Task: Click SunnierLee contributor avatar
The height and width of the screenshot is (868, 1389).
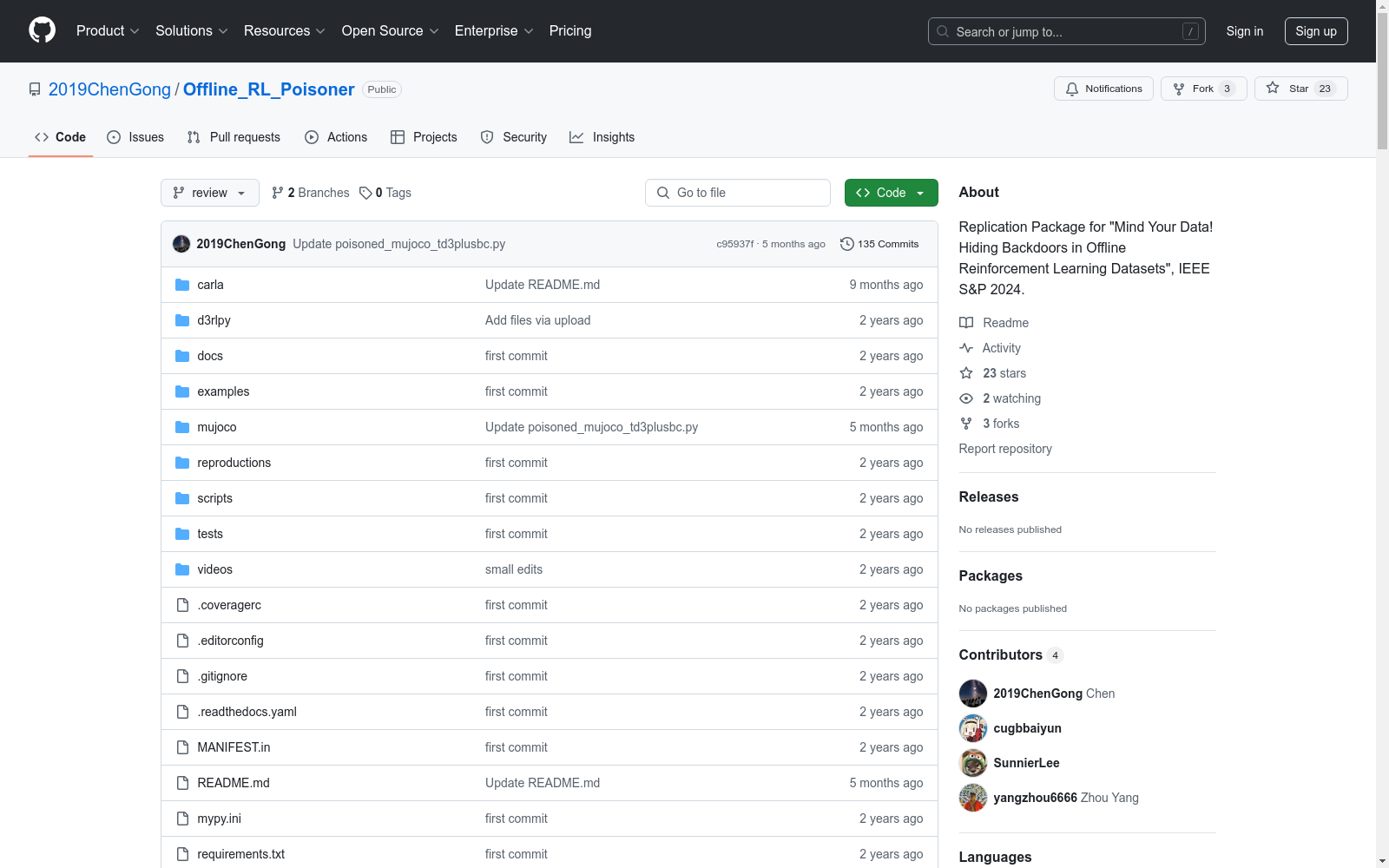Action: click(x=973, y=763)
